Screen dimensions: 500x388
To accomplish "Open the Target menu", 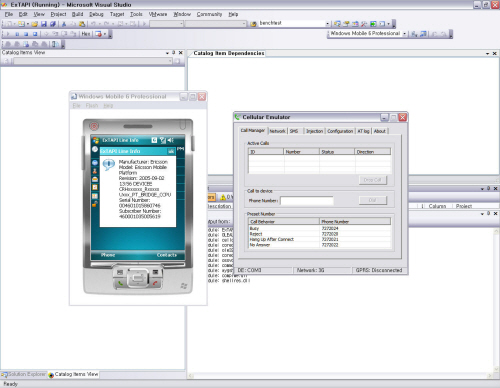I will [117, 14].
